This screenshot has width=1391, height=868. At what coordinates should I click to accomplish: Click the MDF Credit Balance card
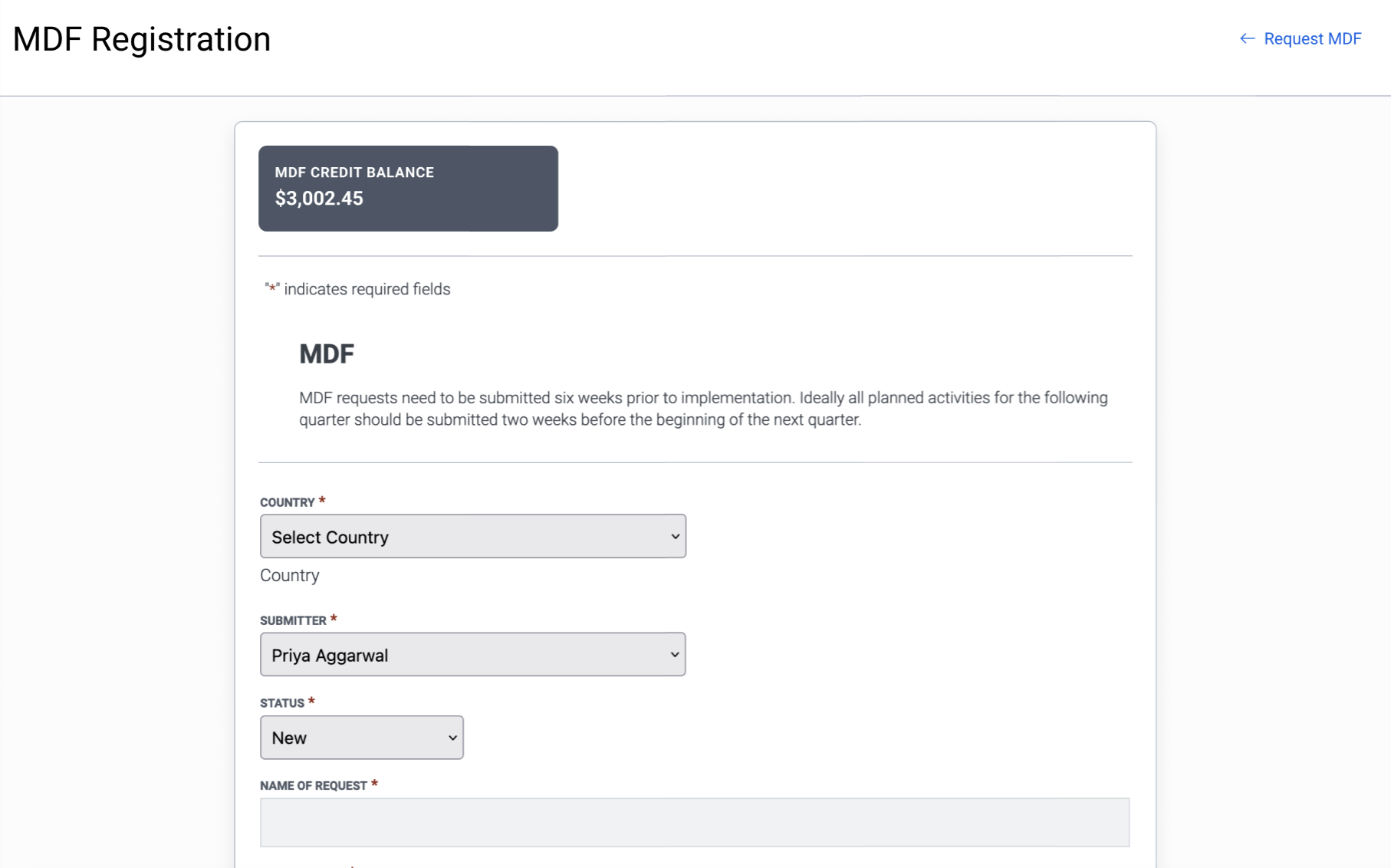point(408,189)
